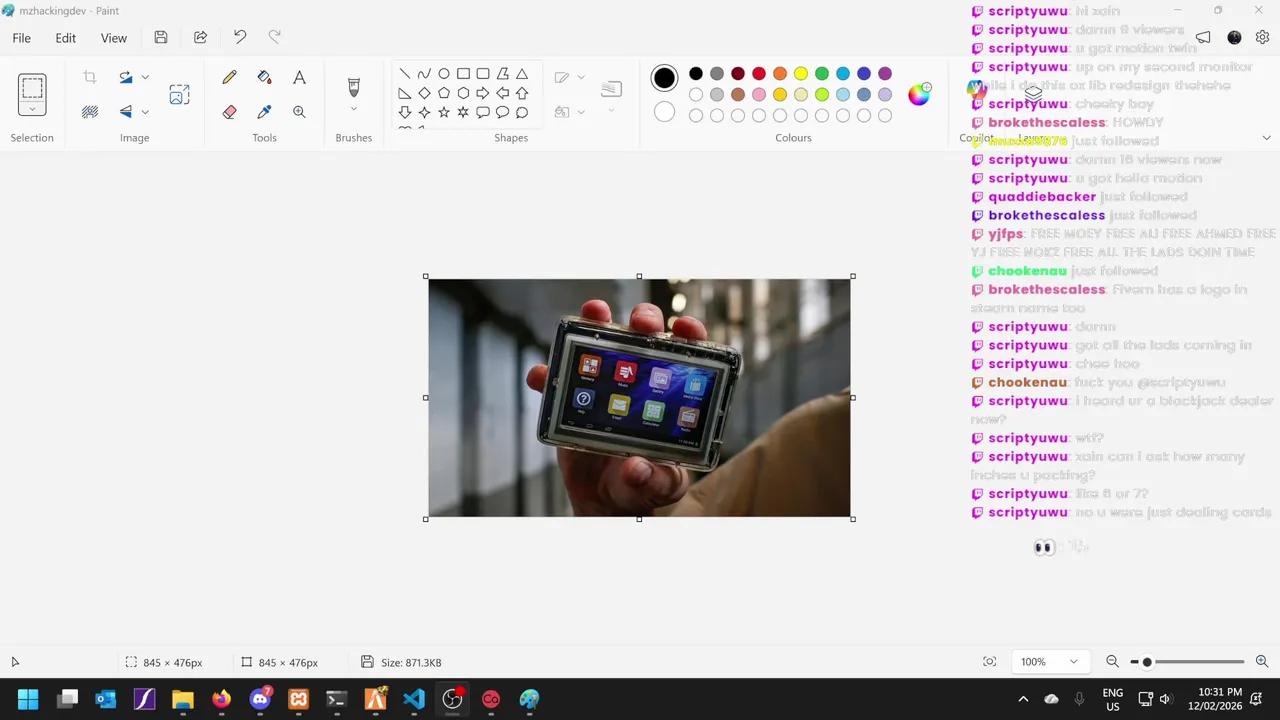Pick the Fill bucket tool
This screenshot has width=1280, height=720.
pos(264,77)
